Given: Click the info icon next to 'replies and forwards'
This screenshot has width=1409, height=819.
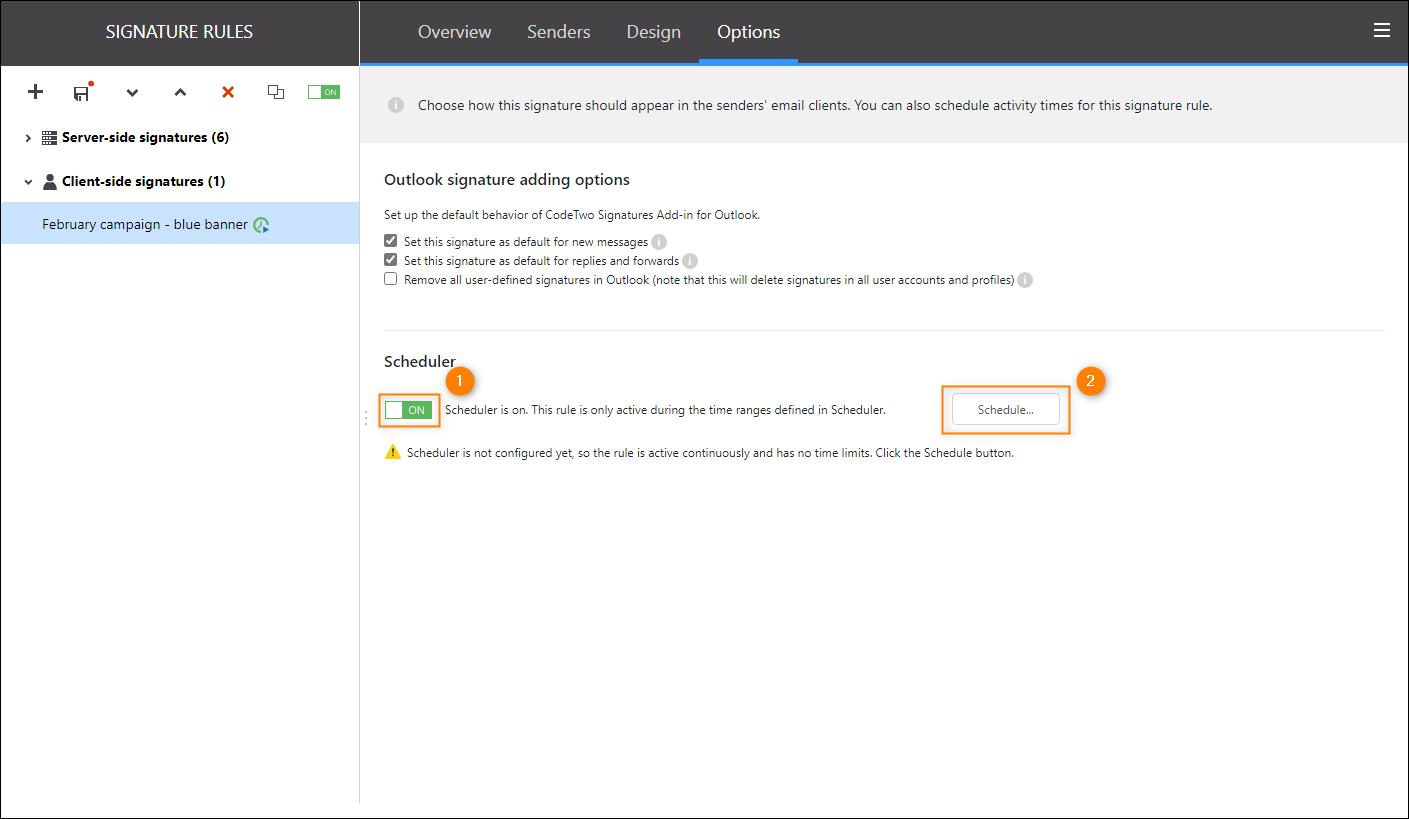Looking at the screenshot, I should (x=690, y=260).
